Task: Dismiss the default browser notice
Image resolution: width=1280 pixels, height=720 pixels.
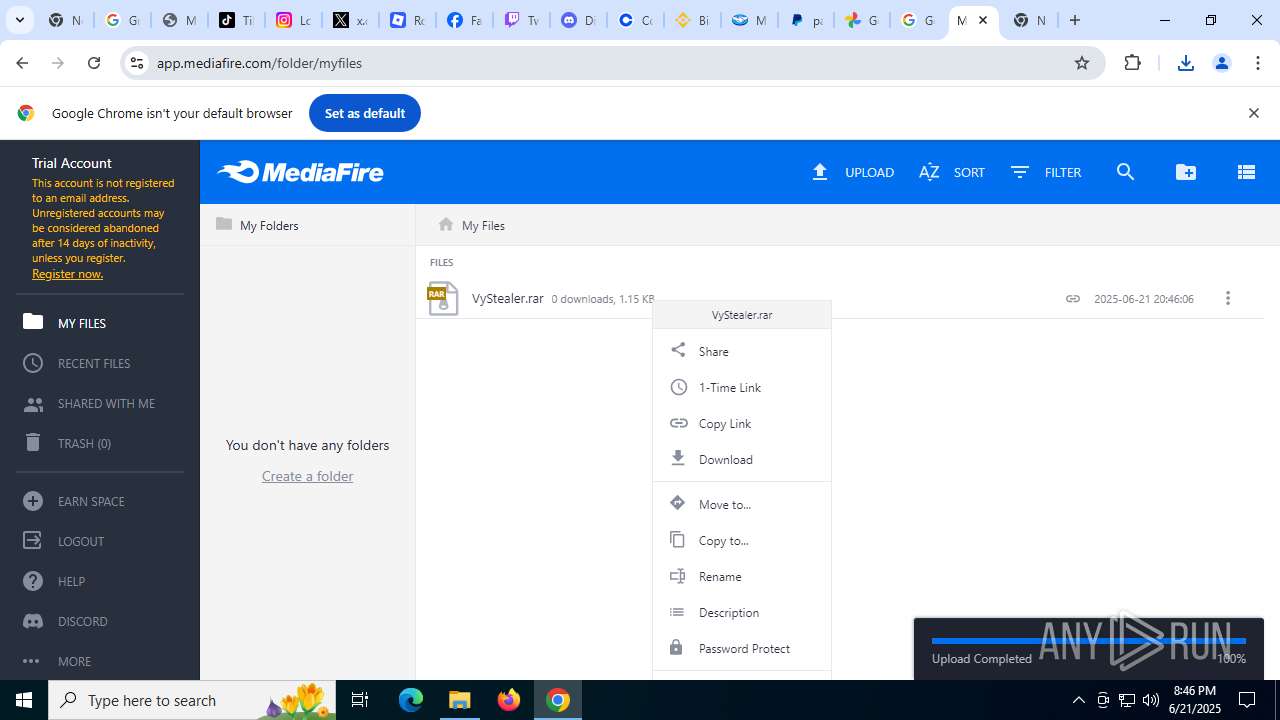Action: tap(1253, 113)
